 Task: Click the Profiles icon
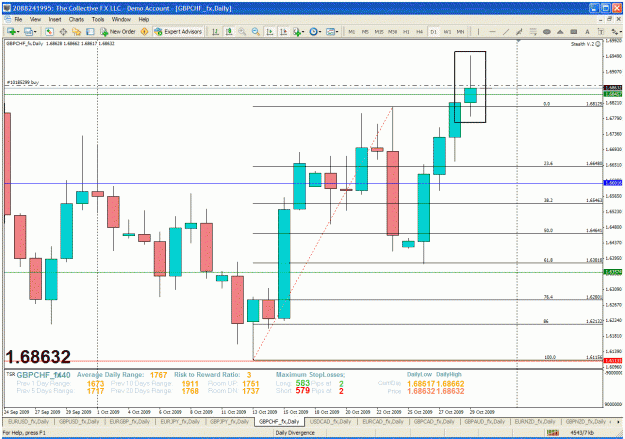(x=28, y=31)
